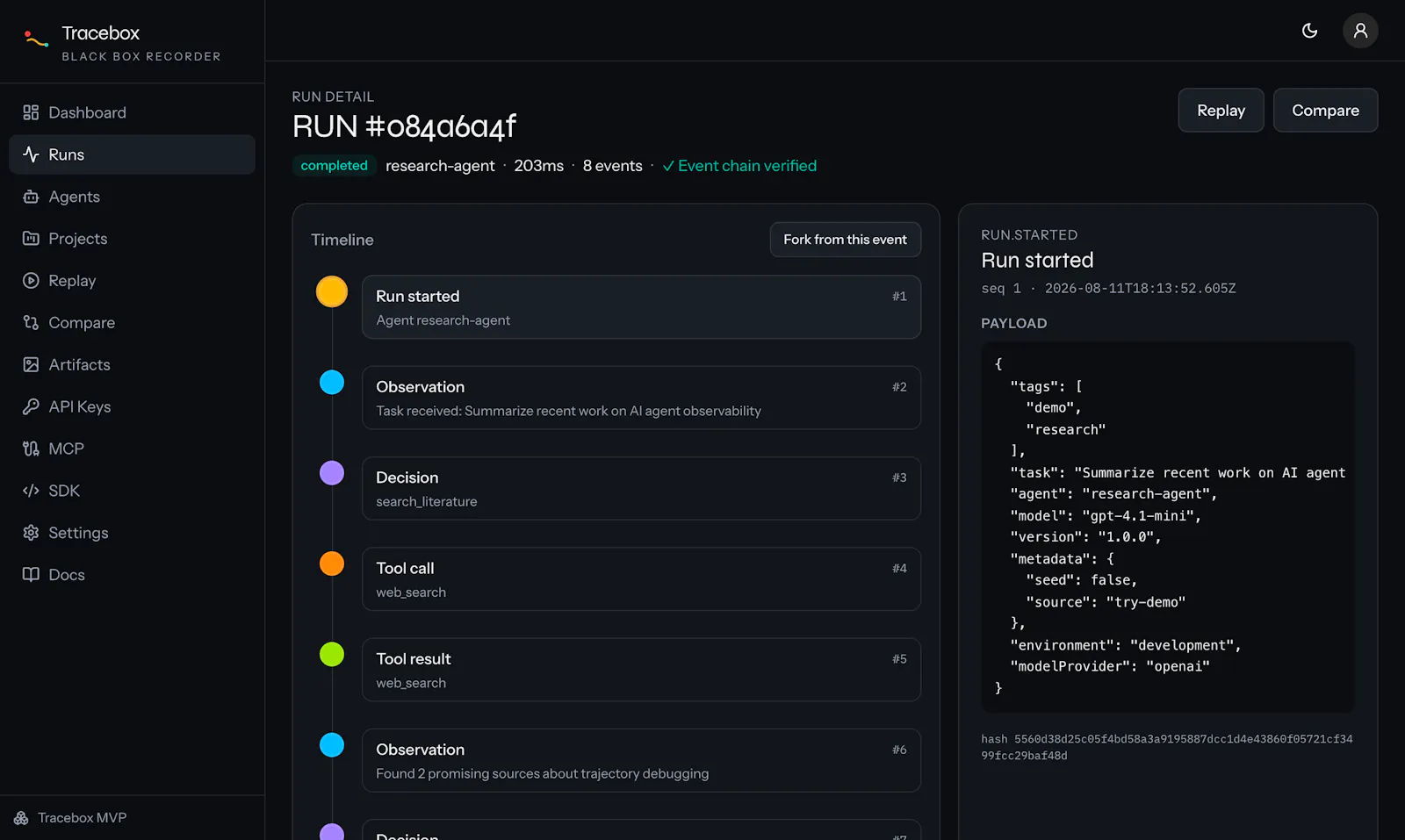Select the Observation #6 found sources card
Screen dimensions: 1405x840
641,760
